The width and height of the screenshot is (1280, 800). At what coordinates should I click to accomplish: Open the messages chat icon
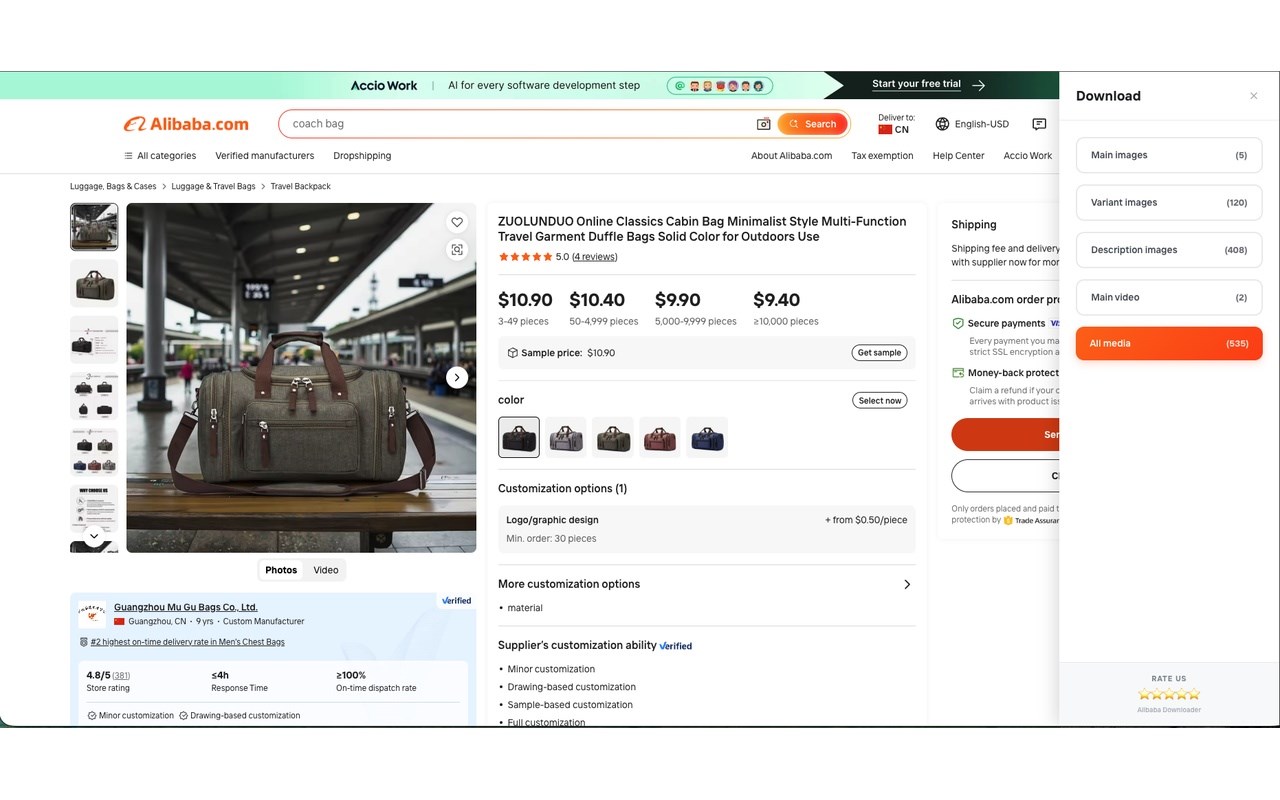1039,124
